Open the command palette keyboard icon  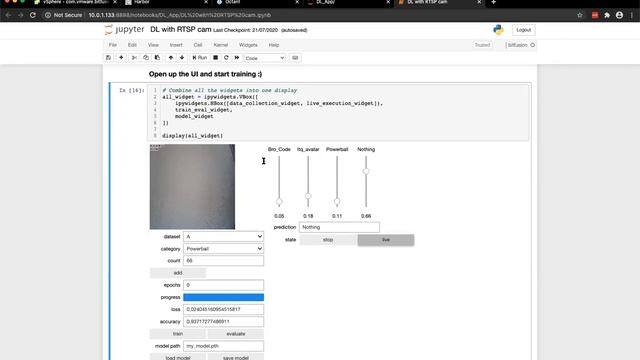(295, 58)
